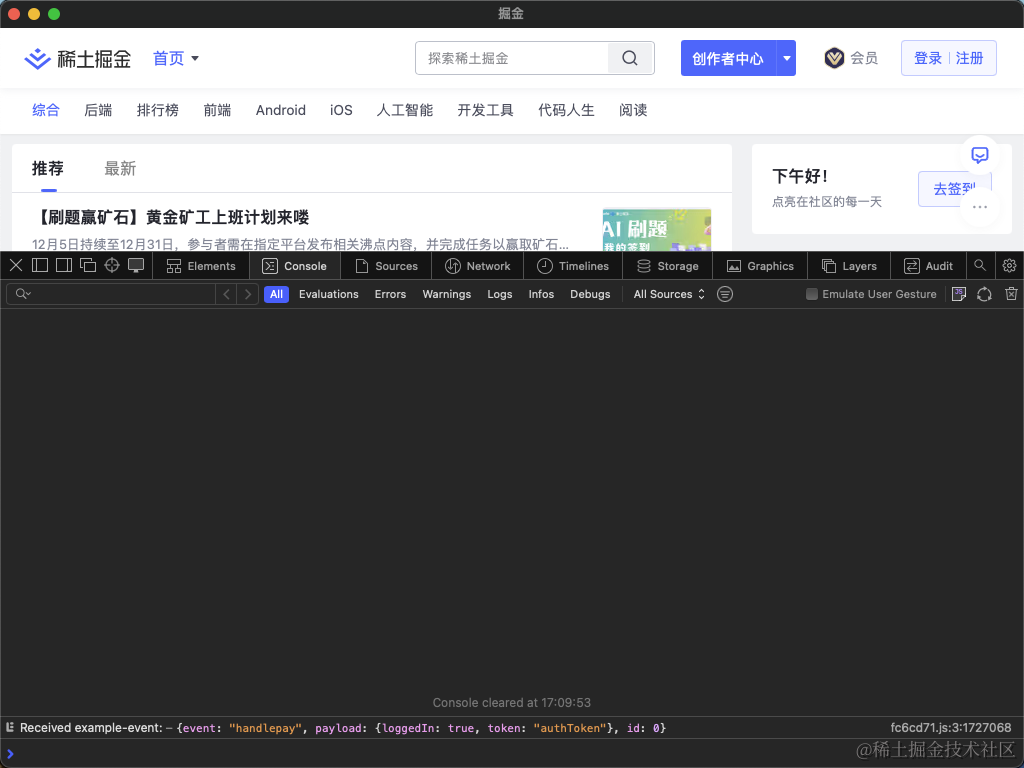
Task: Filter console by Infos
Action: pyautogui.click(x=541, y=294)
